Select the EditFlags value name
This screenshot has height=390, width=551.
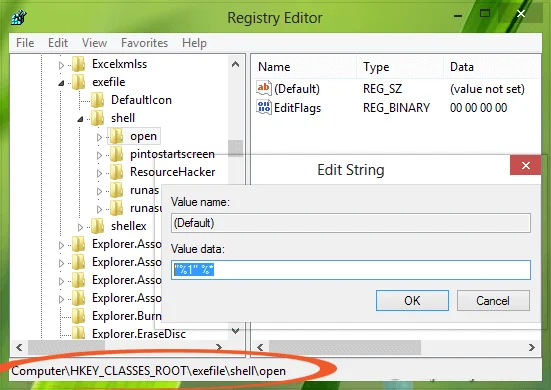298,108
